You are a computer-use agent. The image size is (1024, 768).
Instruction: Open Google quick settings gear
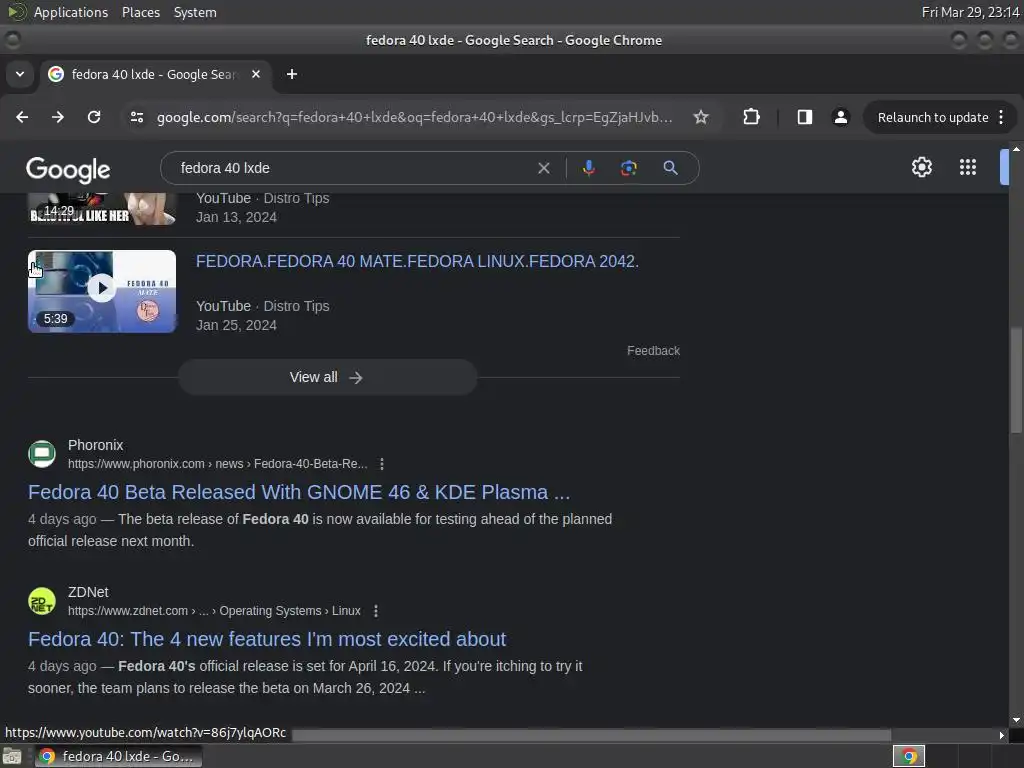[x=921, y=167]
